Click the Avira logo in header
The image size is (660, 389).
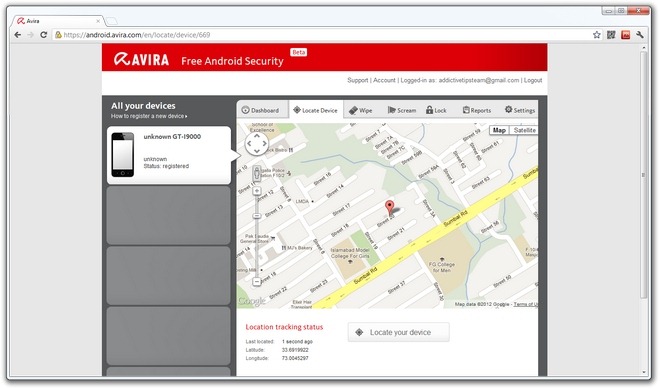pyautogui.click(x=141, y=59)
